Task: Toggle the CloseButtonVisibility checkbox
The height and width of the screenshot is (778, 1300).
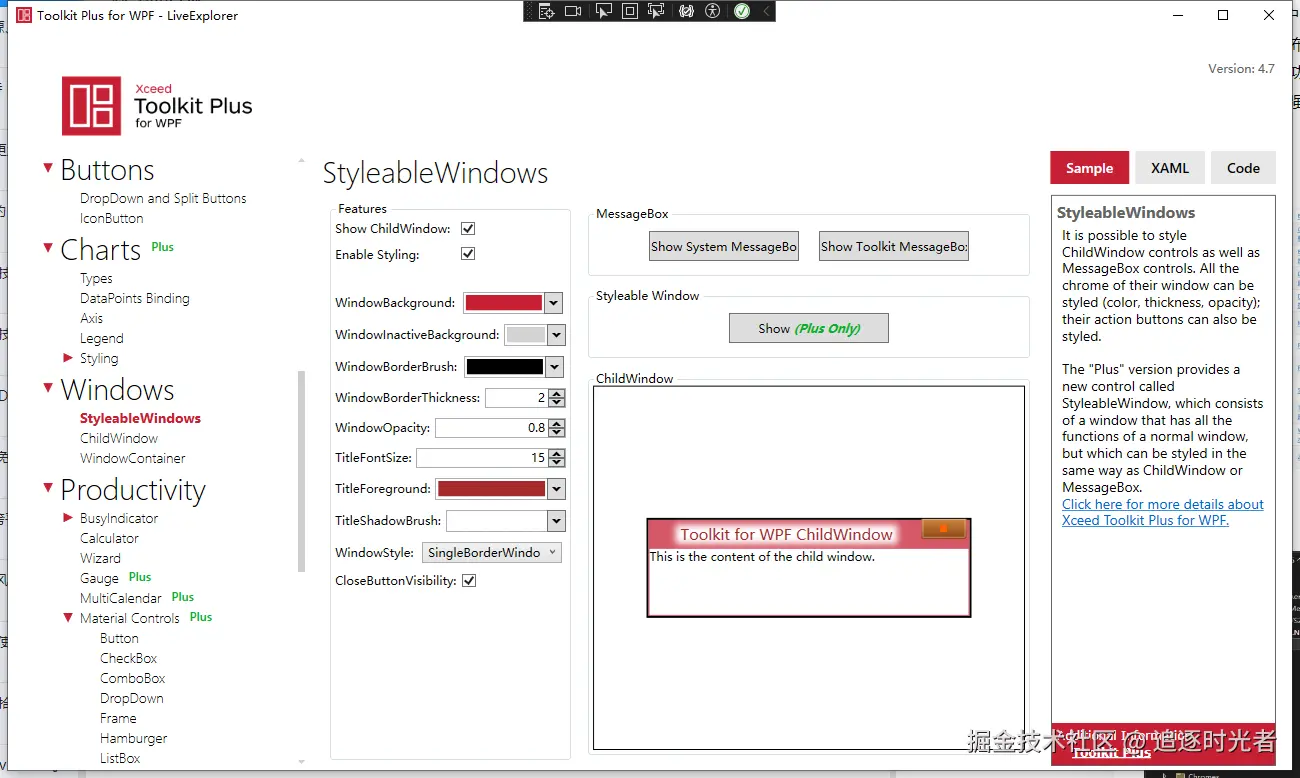Action: 469,581
